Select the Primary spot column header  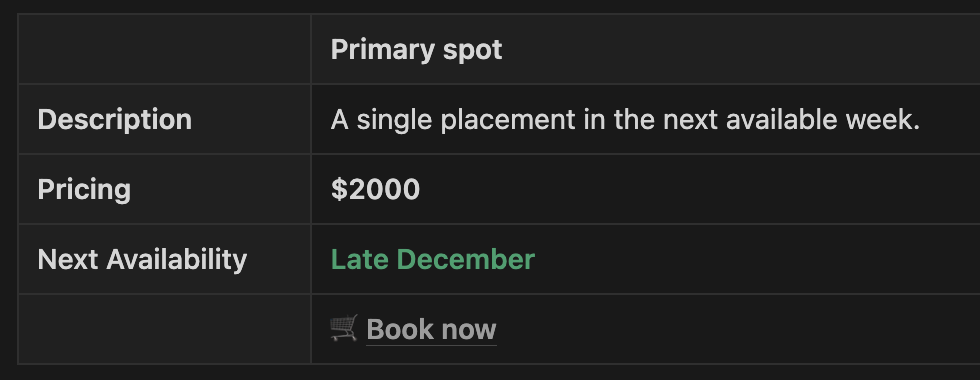(416, 49)
